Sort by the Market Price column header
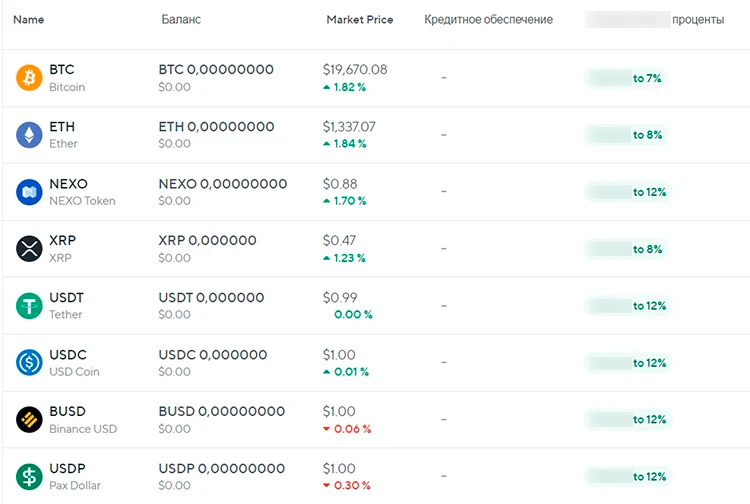Image resolution: width=750 pixels, height=504 pixels. coord(359,20)
